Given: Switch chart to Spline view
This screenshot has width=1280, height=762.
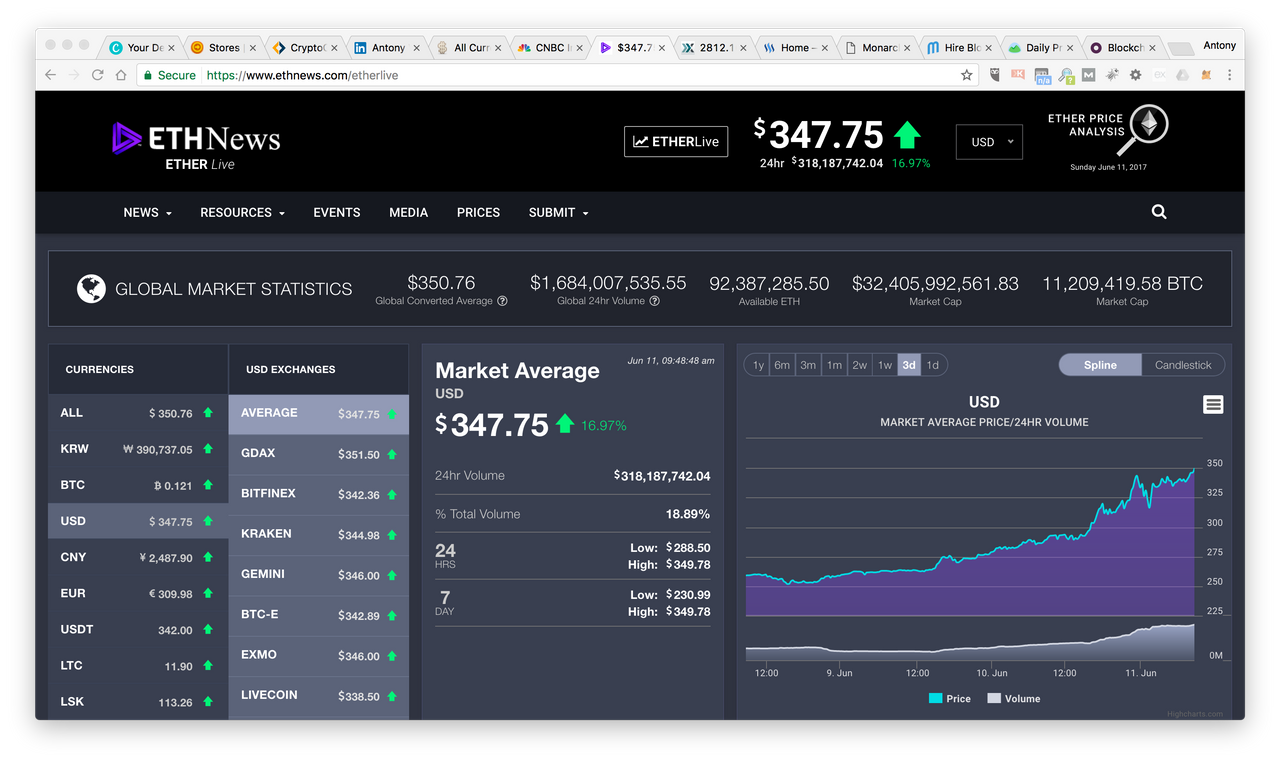Looking at the screenshot, I should [x=1100, y=365].
